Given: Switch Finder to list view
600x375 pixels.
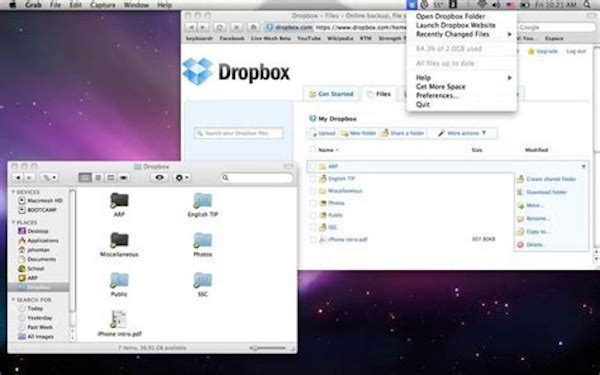Looking at the screenshot, I should 98,178.
